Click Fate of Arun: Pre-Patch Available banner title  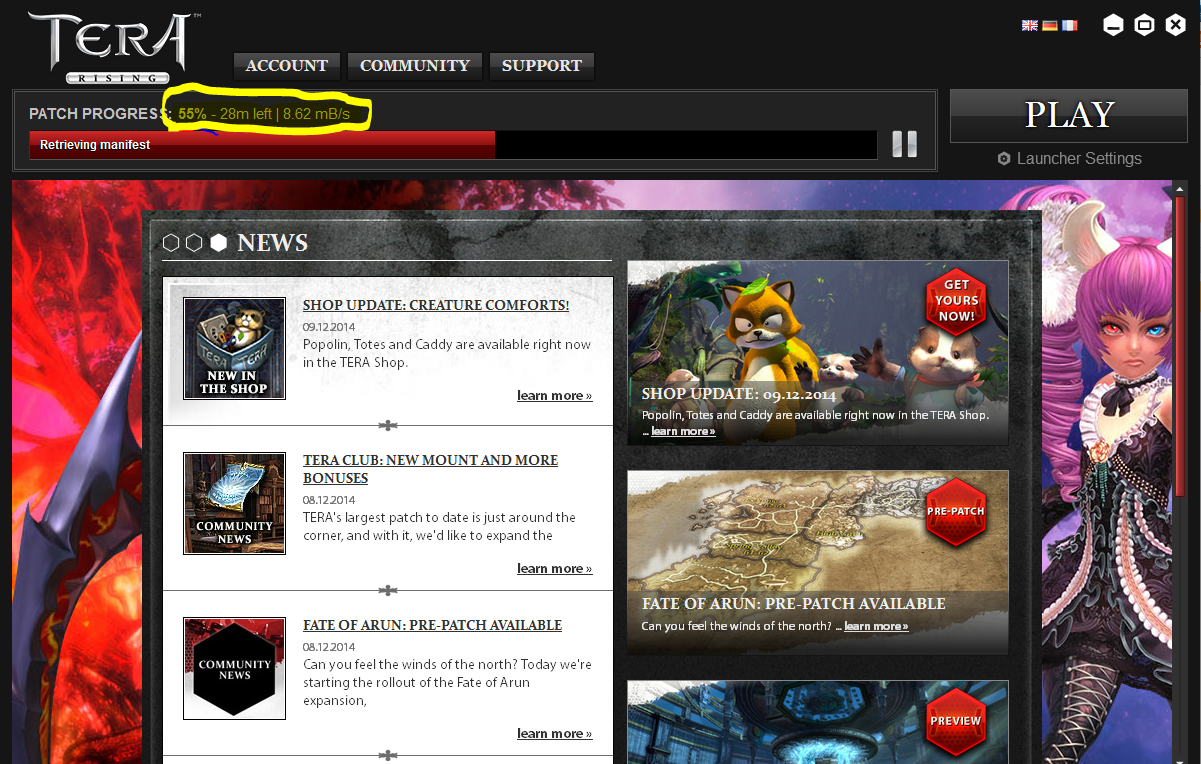pyautogui.click(x=793, y=604)
